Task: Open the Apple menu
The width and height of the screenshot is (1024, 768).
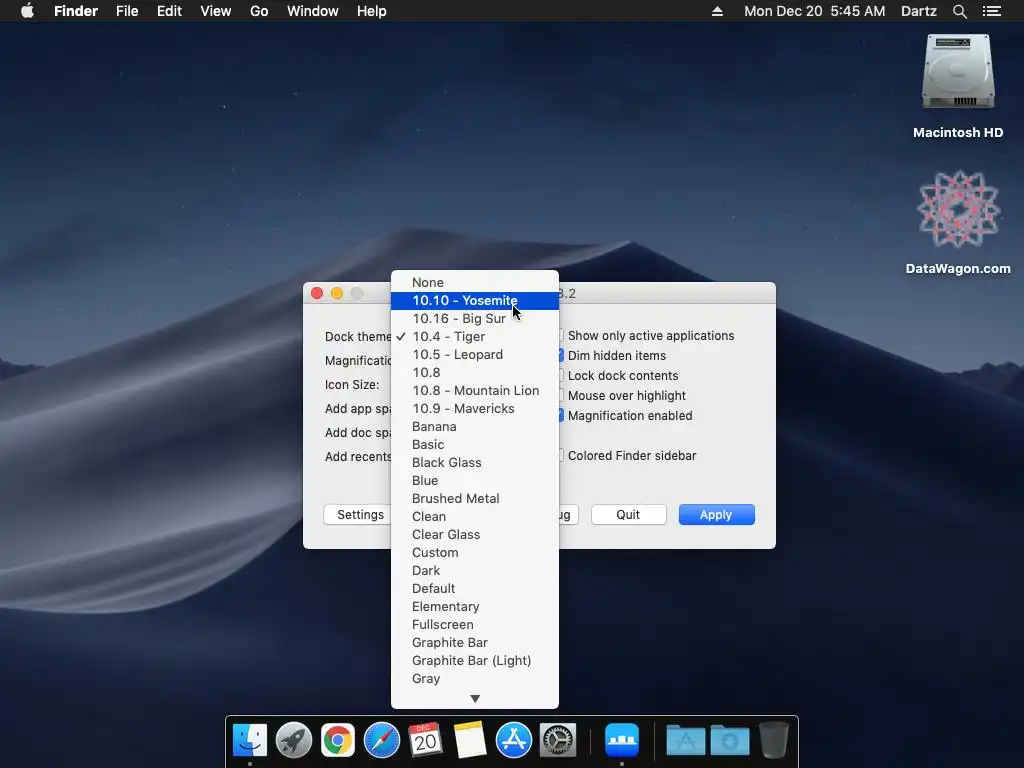Action: tap(27, 11)
